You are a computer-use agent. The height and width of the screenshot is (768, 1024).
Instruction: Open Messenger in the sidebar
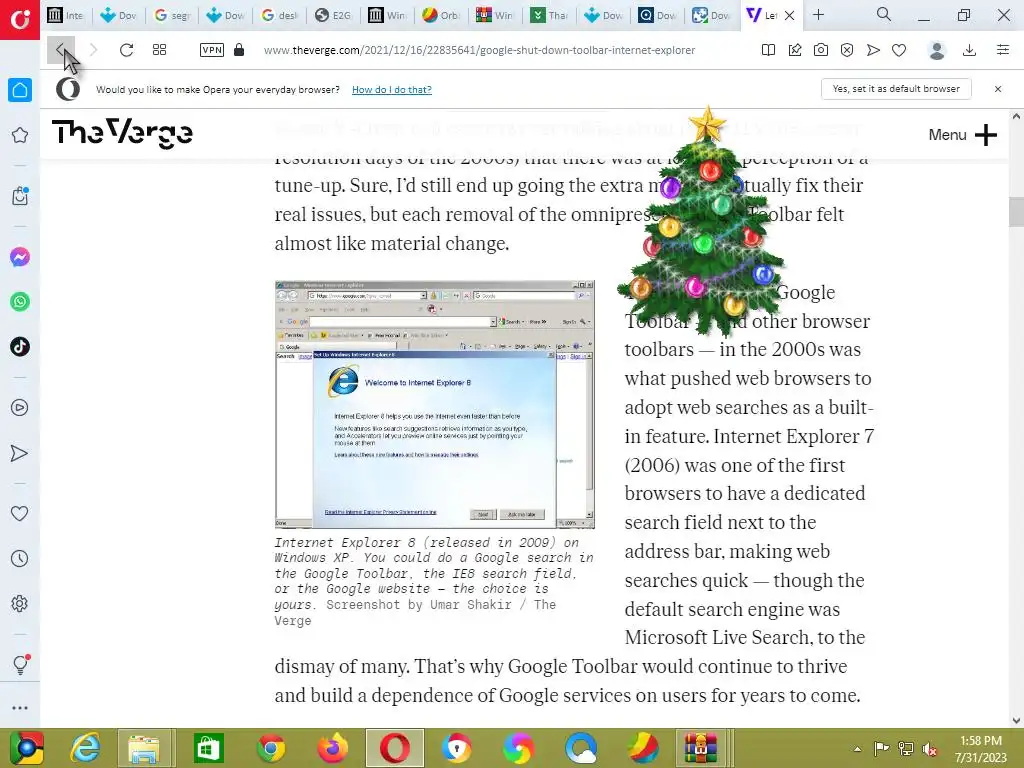20,257
